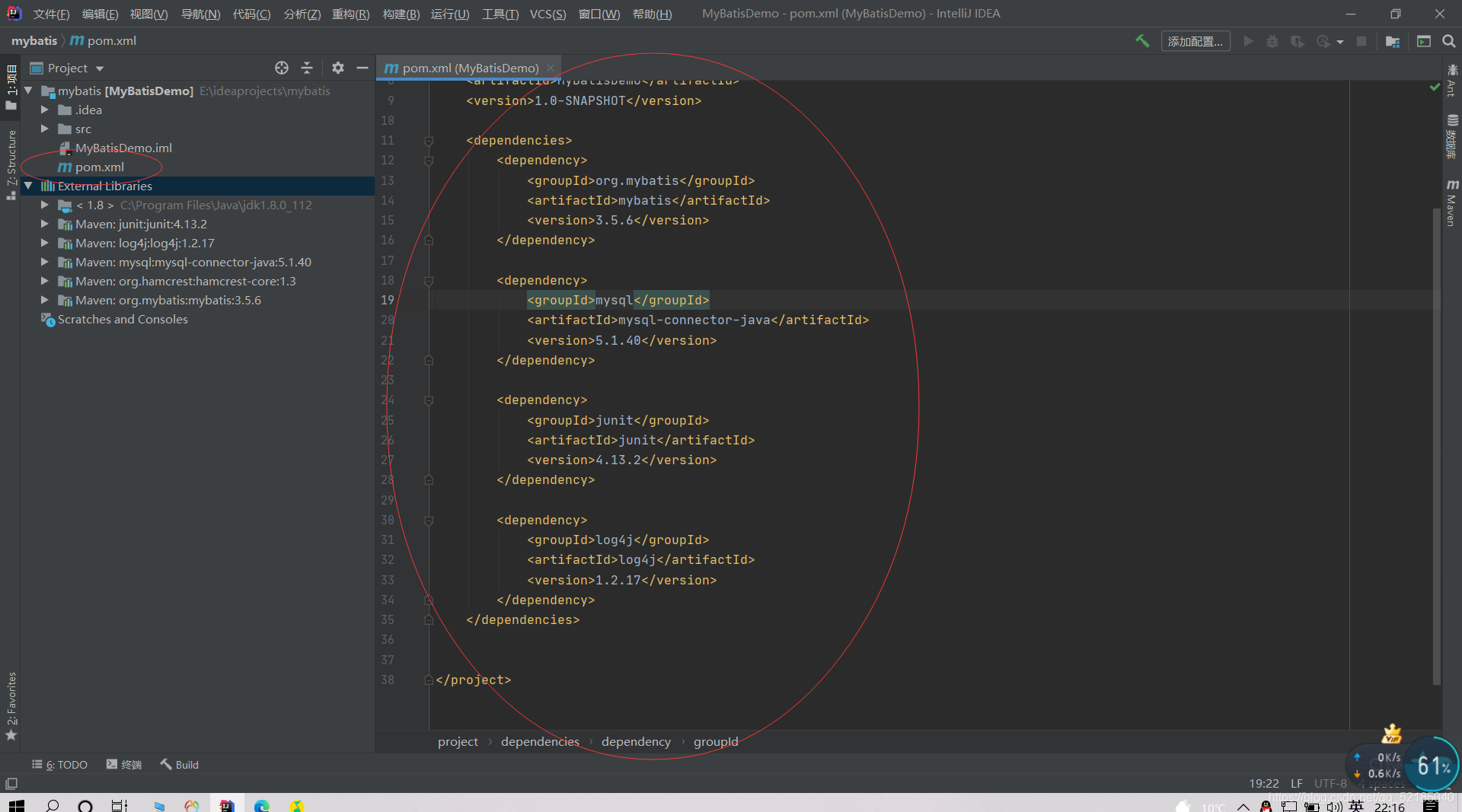Viewport: 1462px width, 812px height.
Task: Expand the .idea folder
Action: coord(45,110)
